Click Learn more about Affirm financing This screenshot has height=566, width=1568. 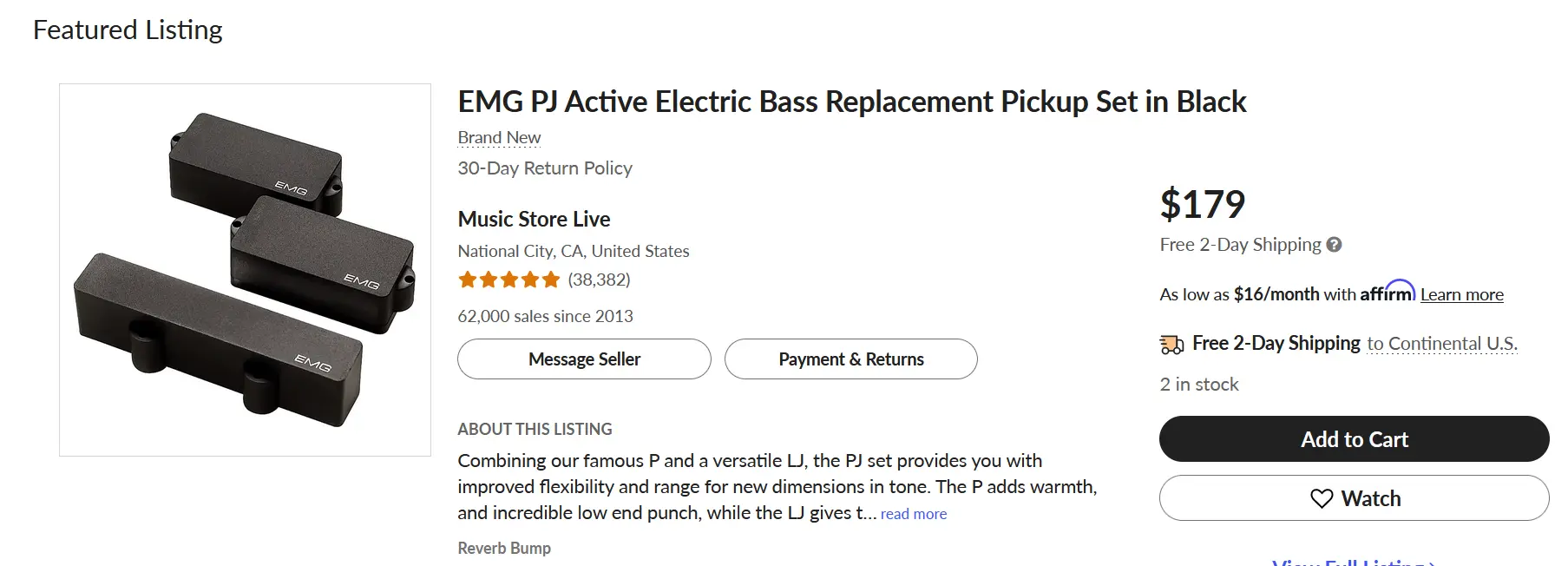click(1461, 294)
